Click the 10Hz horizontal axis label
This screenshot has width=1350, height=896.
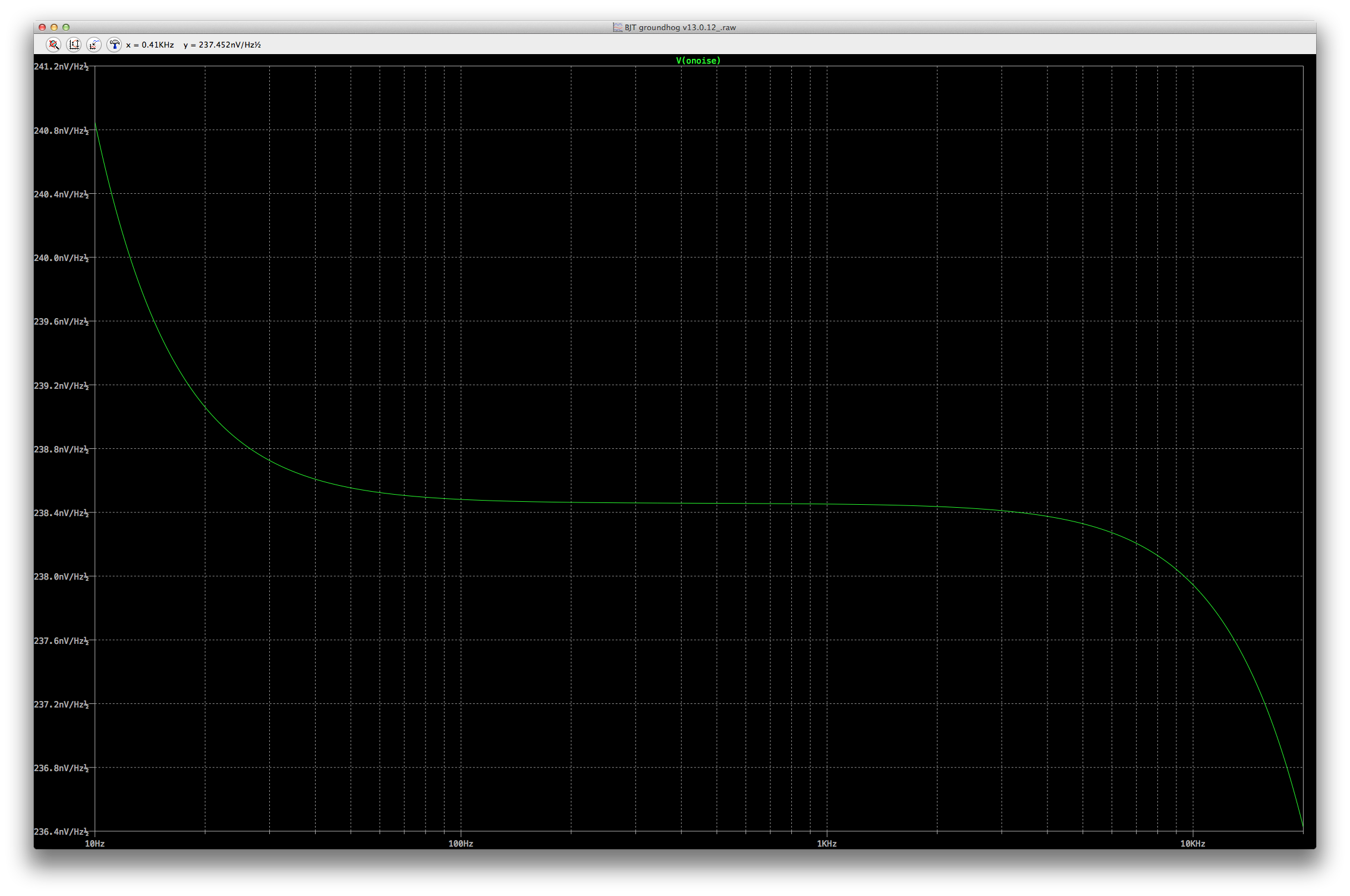[95, 844]
